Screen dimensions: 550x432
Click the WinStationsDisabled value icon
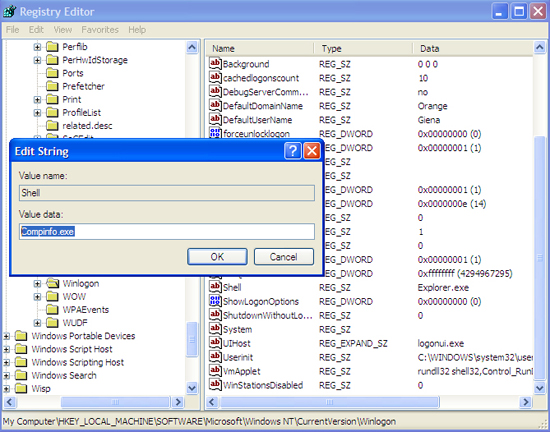point(215,385)
